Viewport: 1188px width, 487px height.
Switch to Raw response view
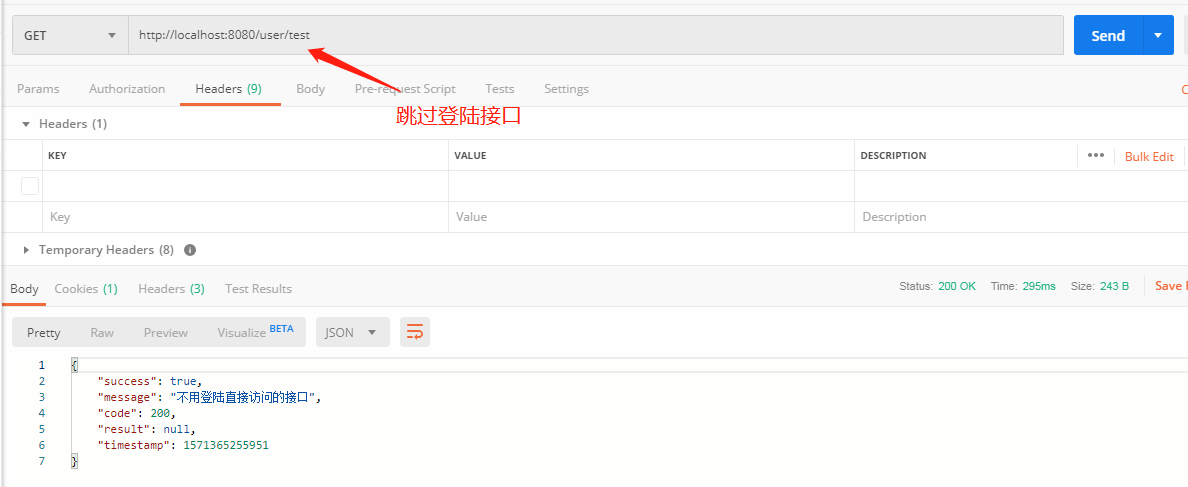(x=102, y=332)
